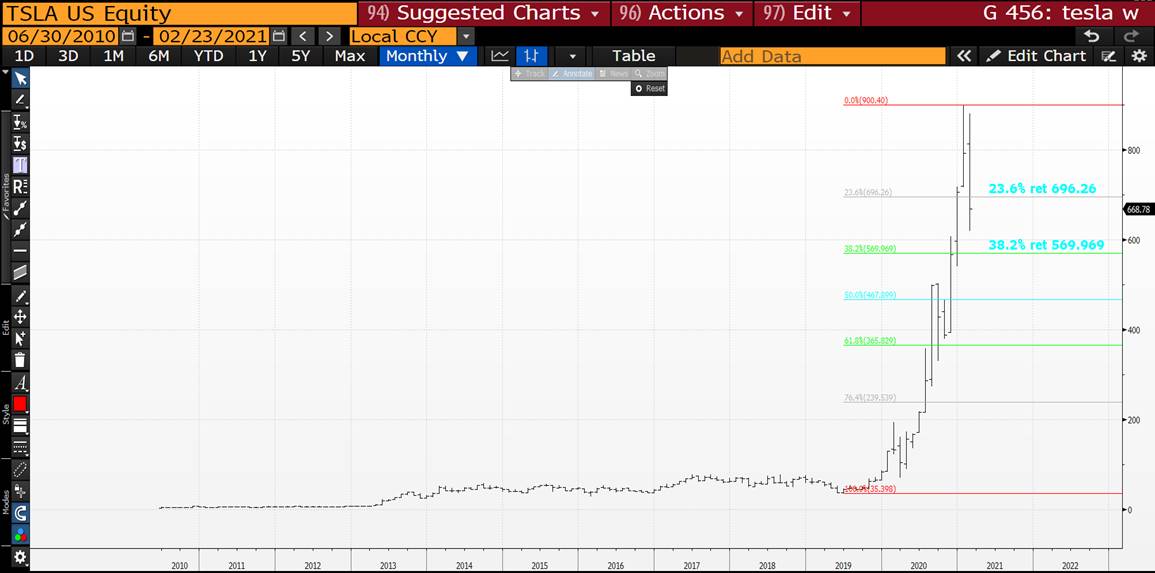Viewport: 1155px width, 573px height.
Task: Click the edit pencil tool in Edit section
Action: [21, 296]
